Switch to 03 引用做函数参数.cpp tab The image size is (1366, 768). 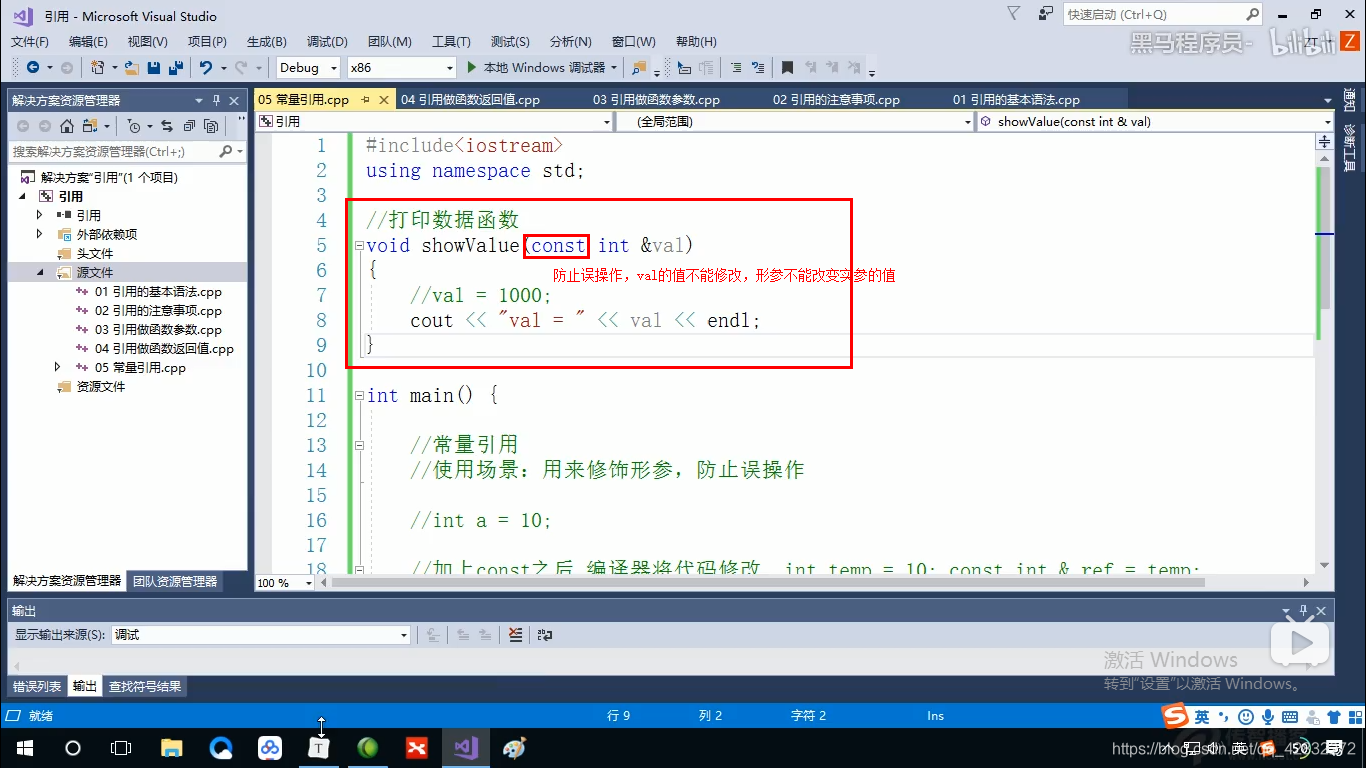(656, 99)
